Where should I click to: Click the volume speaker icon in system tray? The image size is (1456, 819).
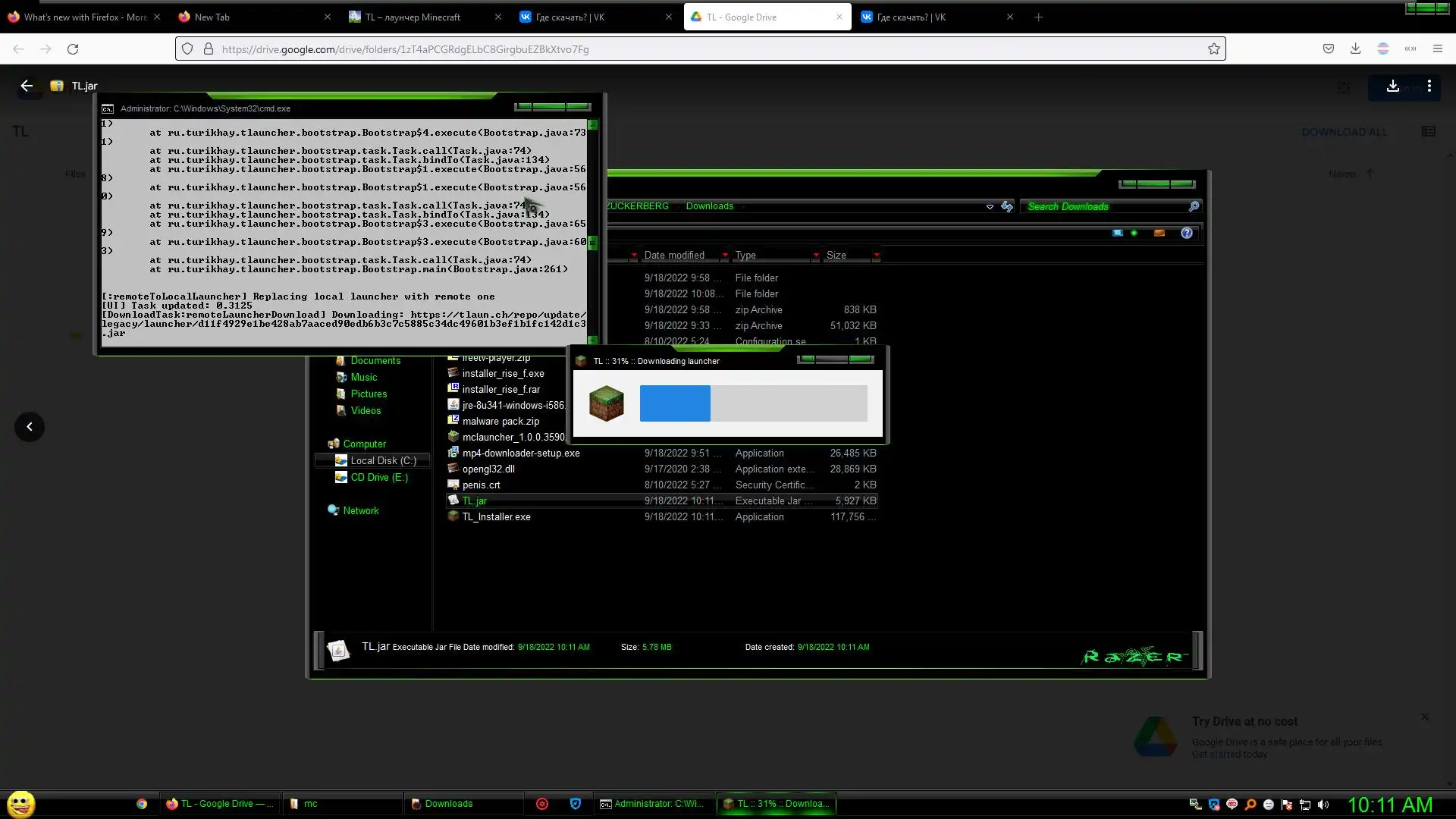coord(1323,805)
